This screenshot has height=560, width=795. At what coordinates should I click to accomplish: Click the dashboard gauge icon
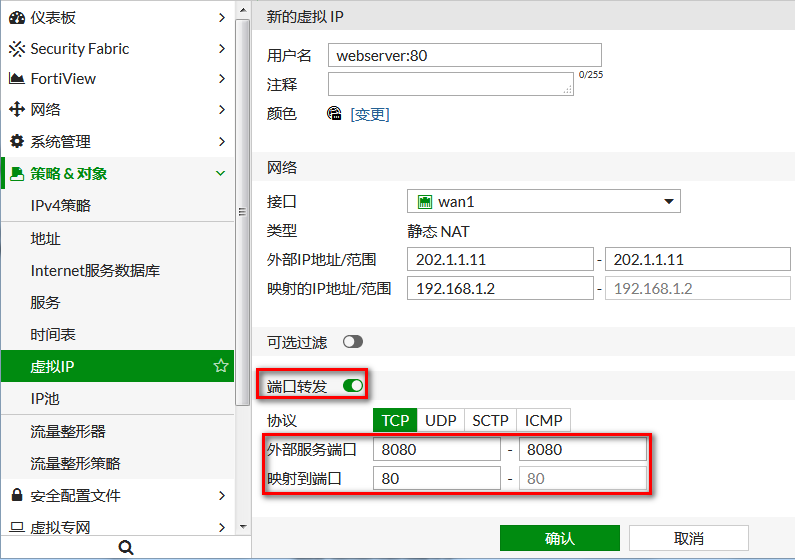(x=17, y=18)
